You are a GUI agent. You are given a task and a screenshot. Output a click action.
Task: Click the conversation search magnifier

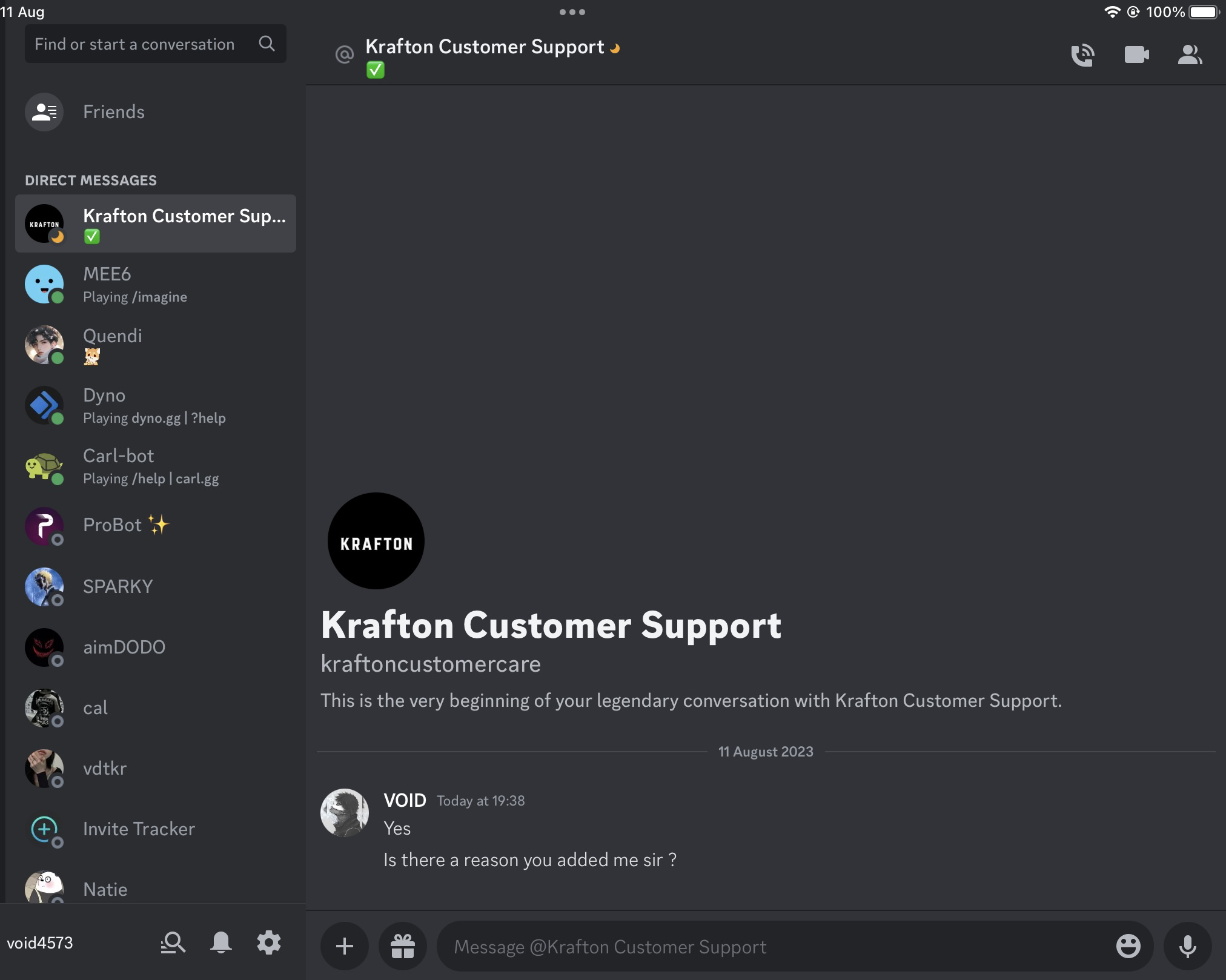click(267, 44)
